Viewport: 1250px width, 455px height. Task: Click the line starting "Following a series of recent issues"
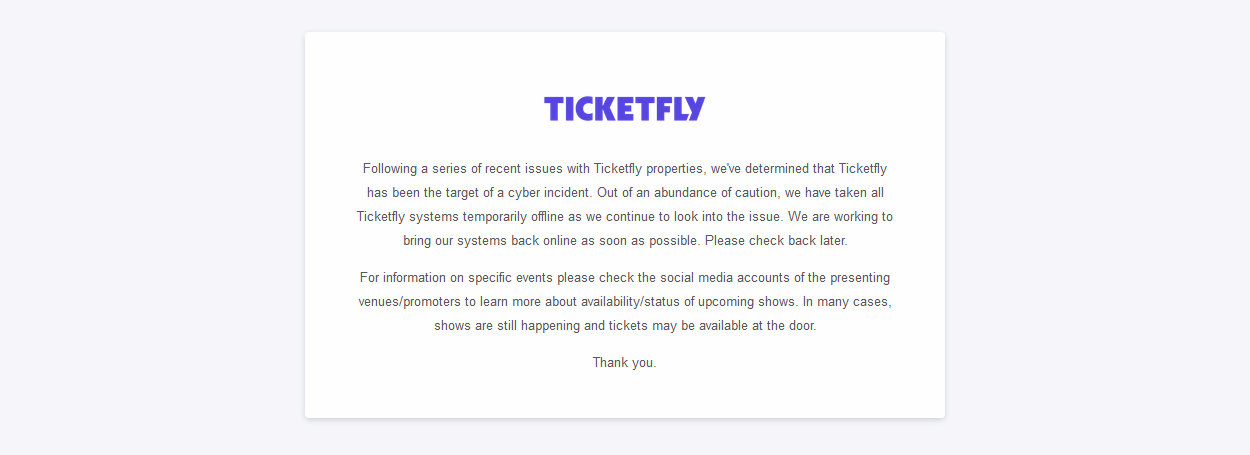point(625,168)
